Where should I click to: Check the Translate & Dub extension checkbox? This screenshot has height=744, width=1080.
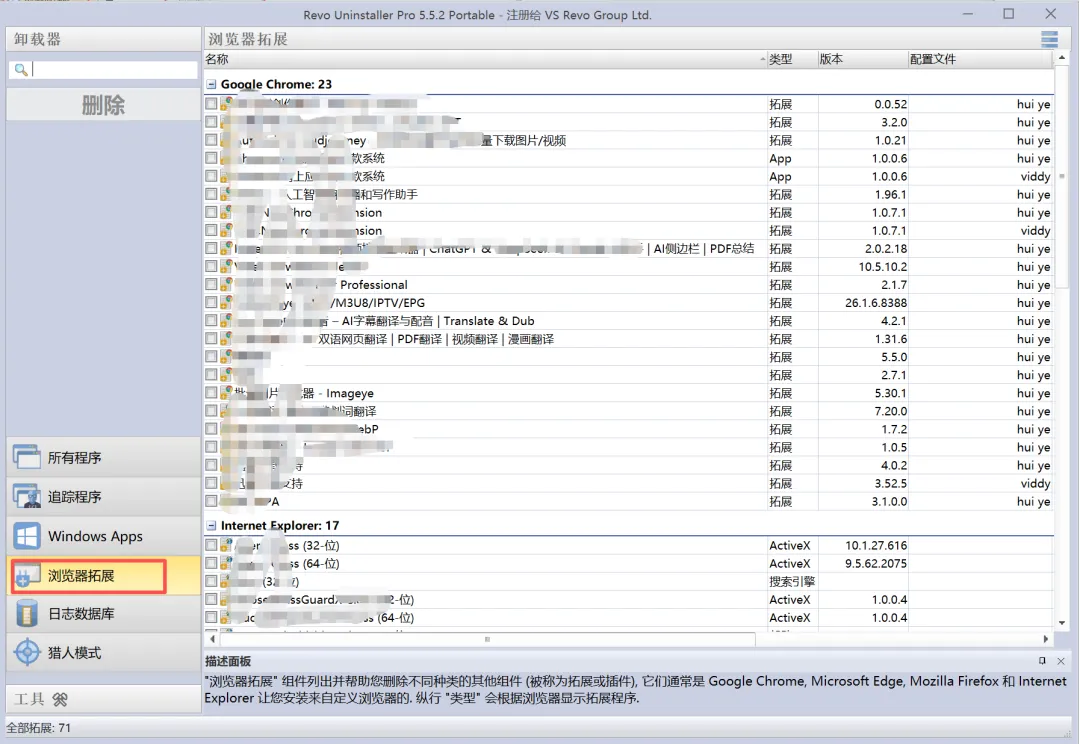tap(211, 320)
